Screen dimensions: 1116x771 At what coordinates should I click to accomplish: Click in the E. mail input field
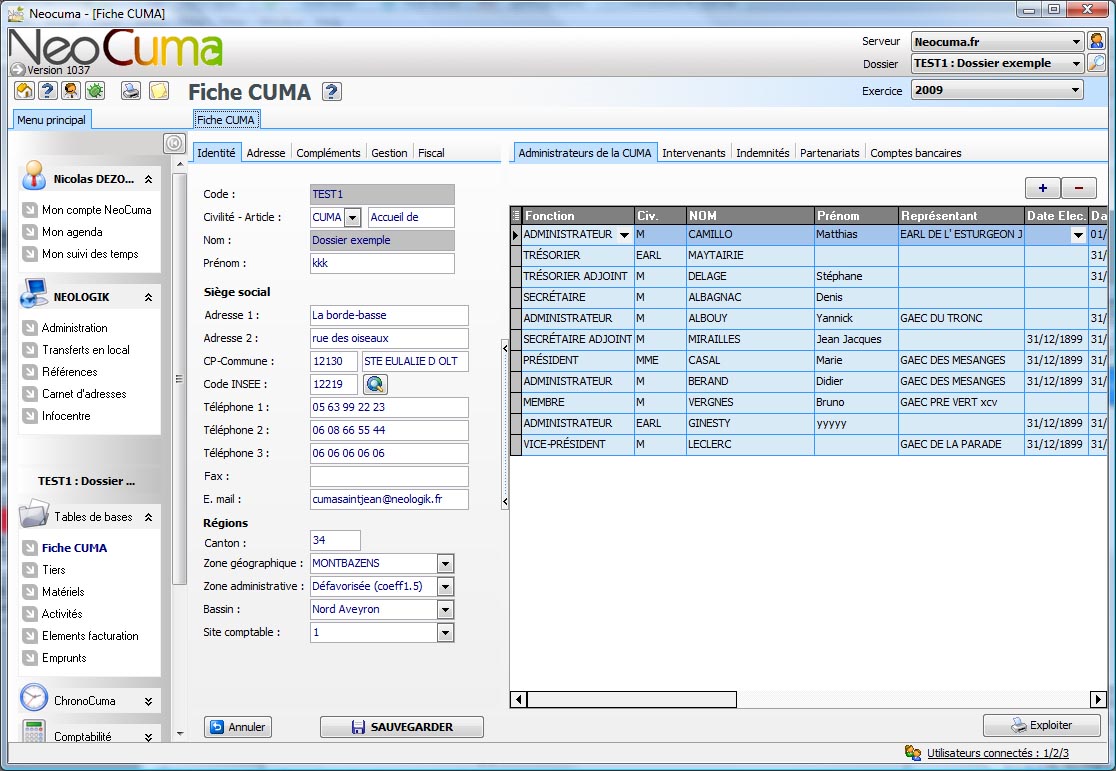tap(389, 500)
